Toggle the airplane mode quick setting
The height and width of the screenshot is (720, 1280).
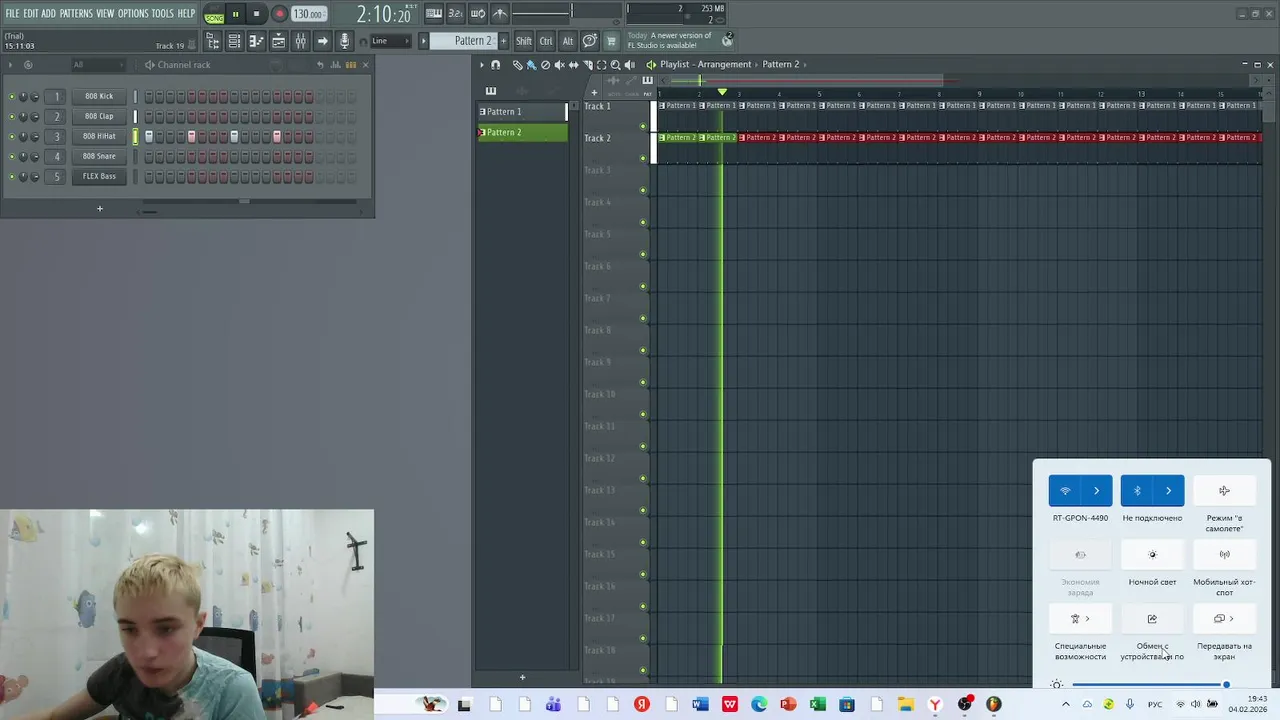point(1224,491)
